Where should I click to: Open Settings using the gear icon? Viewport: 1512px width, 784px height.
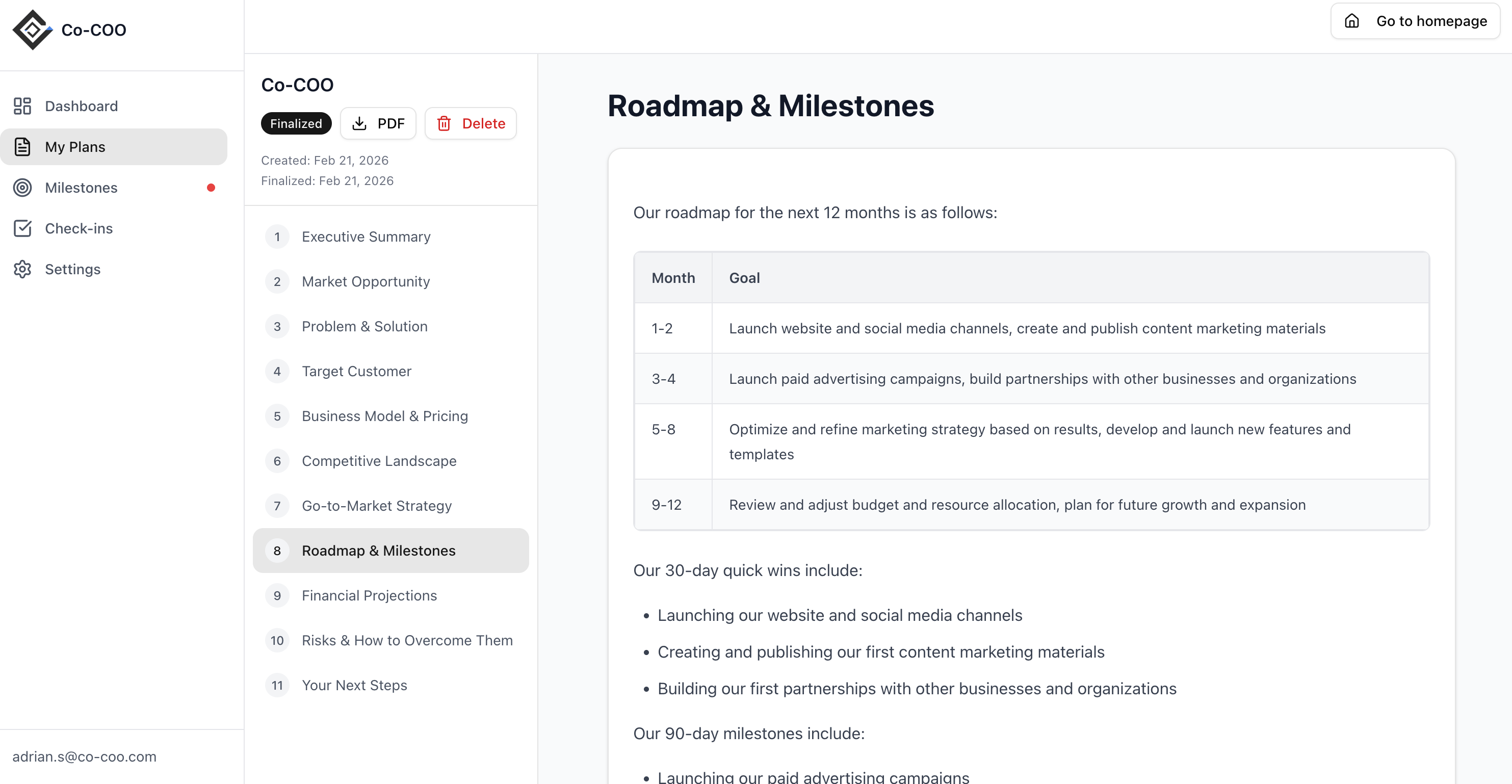(22, 269)
